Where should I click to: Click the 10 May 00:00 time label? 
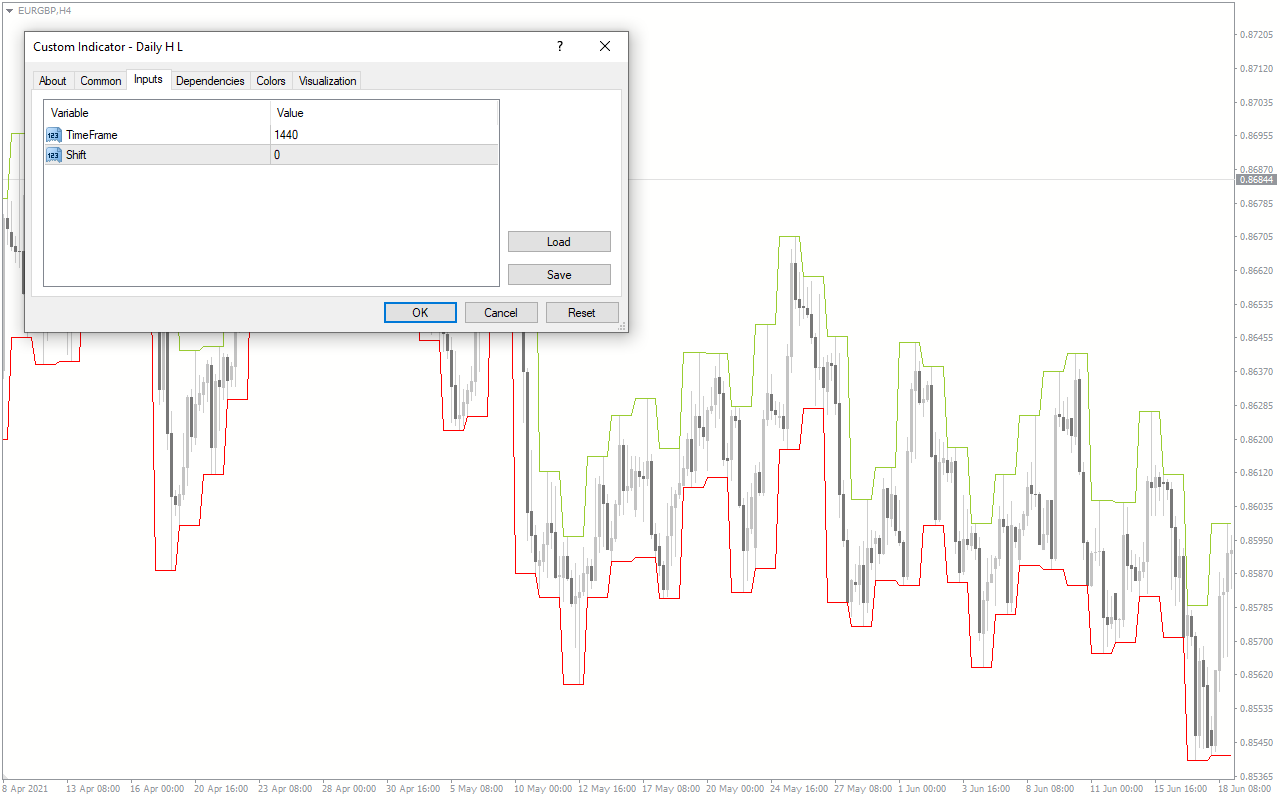[544, 789]
